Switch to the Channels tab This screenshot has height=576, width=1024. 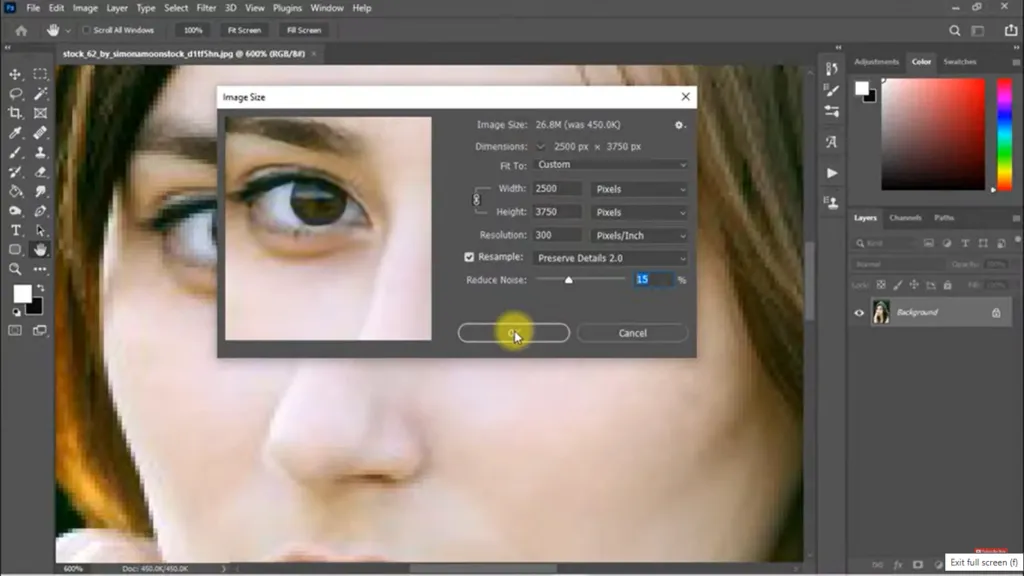point(905,218)
